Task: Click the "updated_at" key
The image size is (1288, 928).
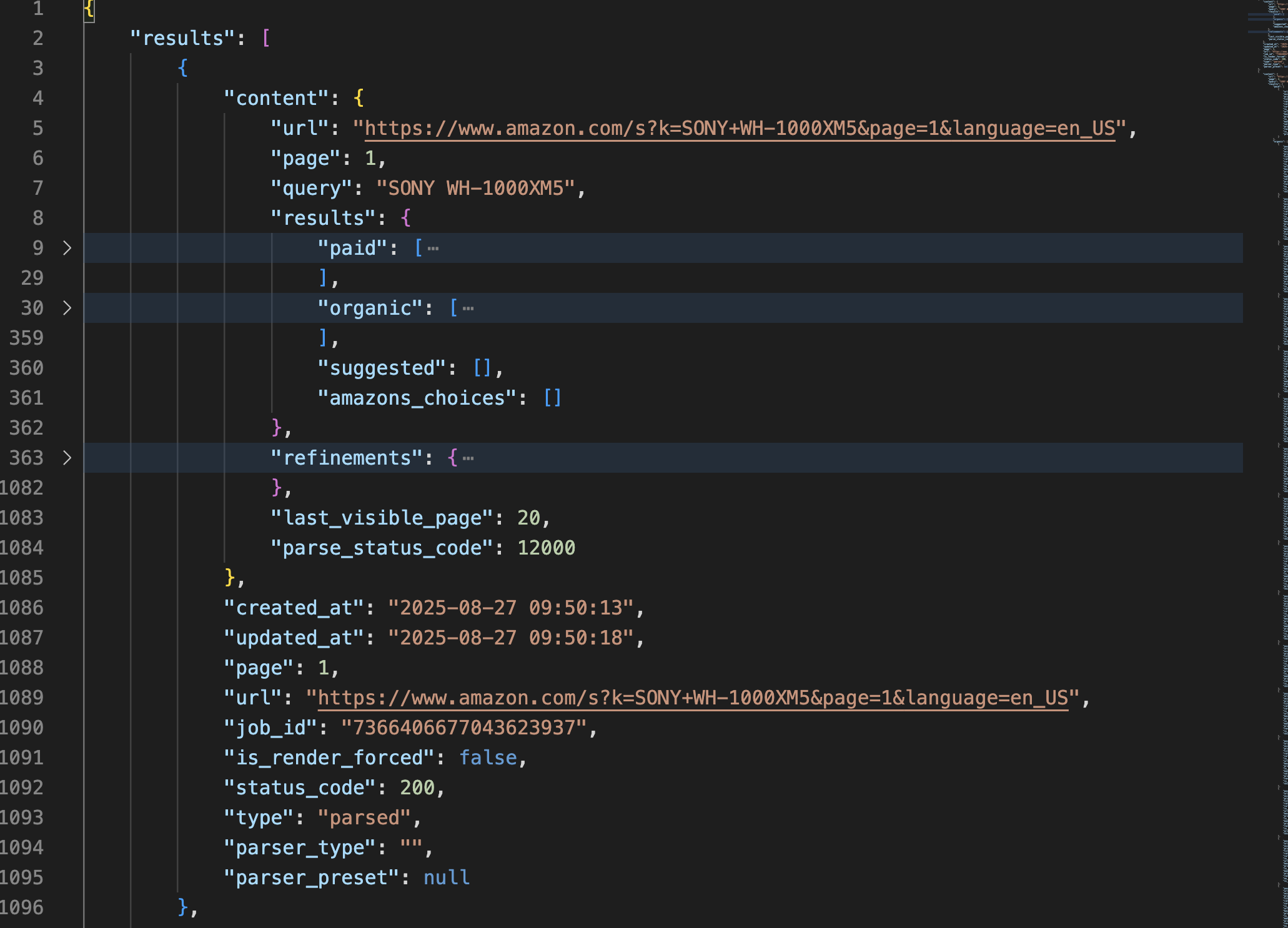Action: click(x=294, y=638)
